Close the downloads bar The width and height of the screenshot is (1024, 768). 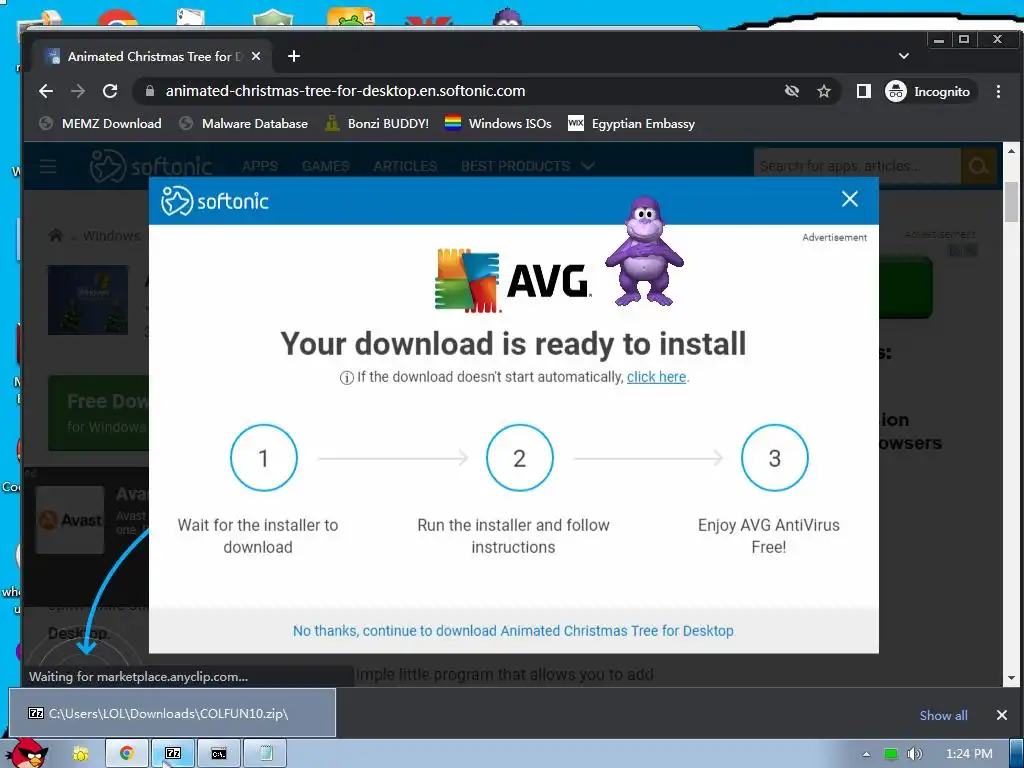pos(1002,715)
